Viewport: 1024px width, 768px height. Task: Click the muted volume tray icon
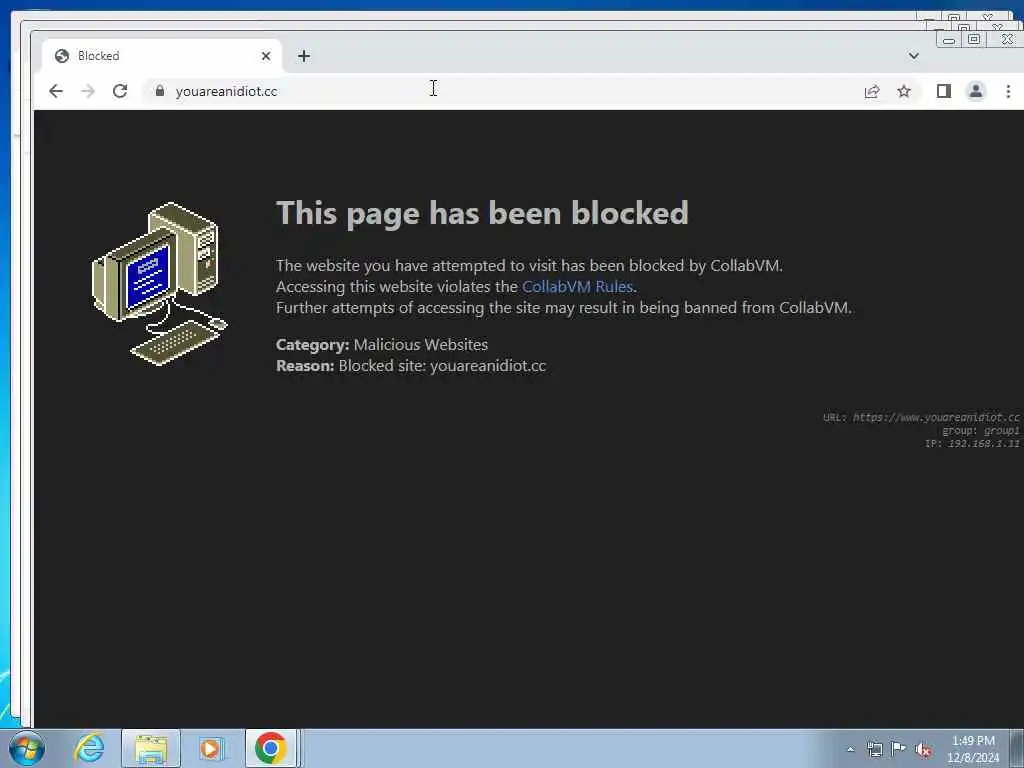pos(923,750)
